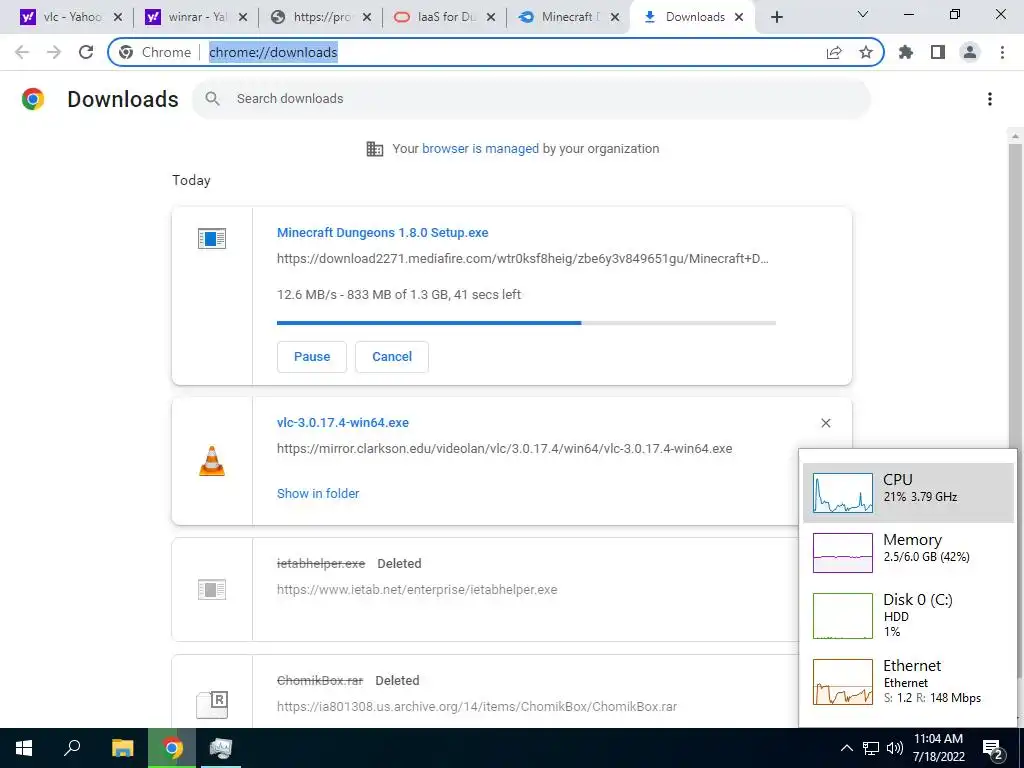Close the Minecraft tab

click(615, 17)
